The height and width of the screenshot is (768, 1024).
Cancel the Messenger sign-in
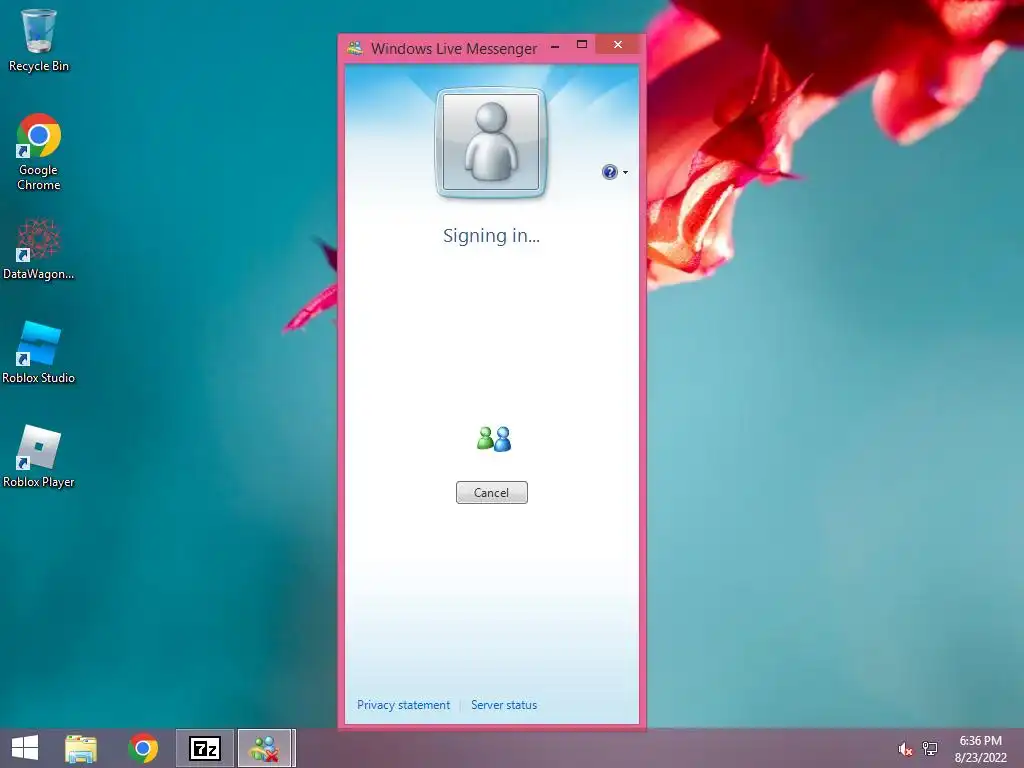[491, 492]
